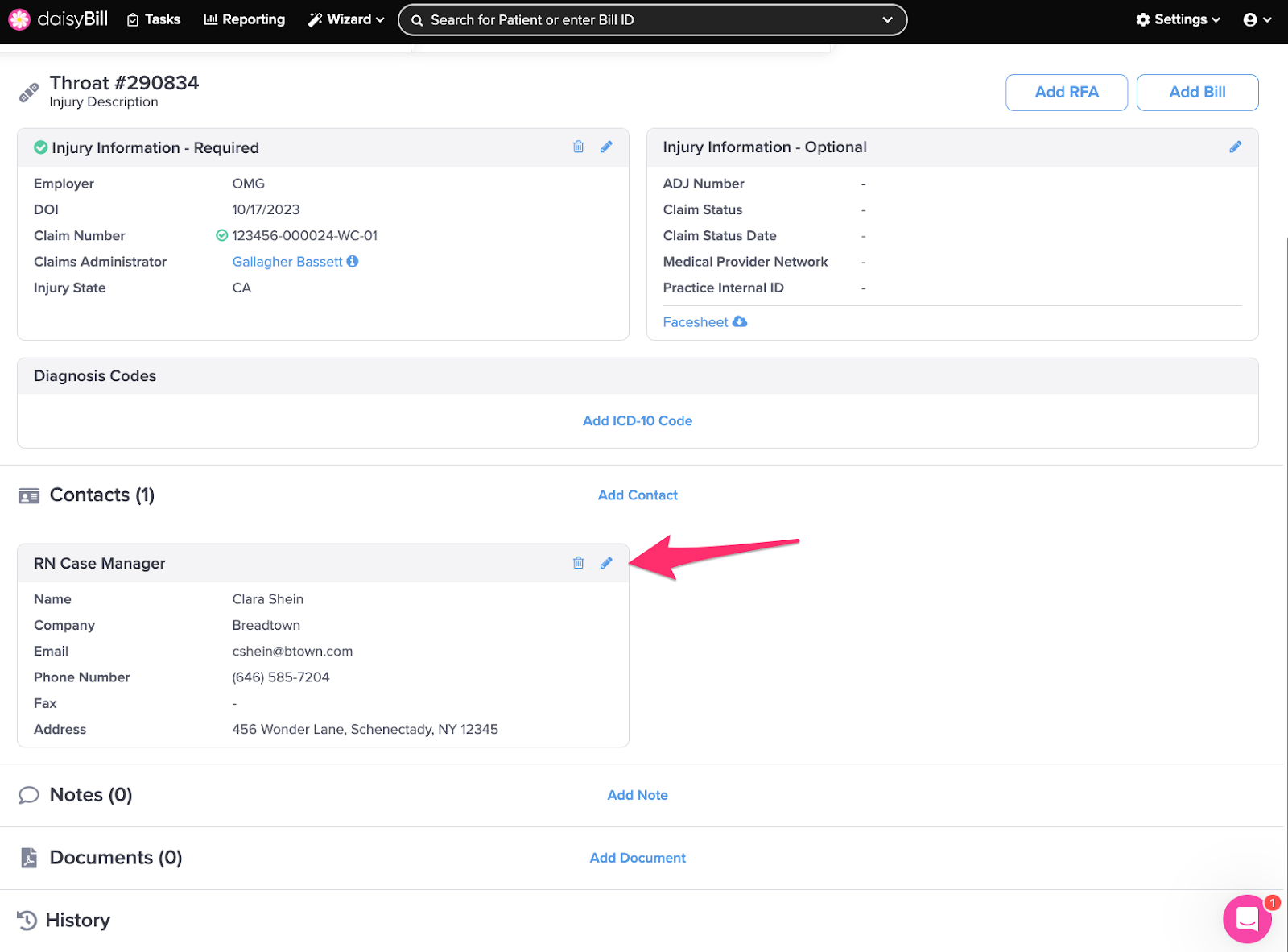Click the green check next to Claim Number
This screenshot has height=952, width=1288.
(221, 235)
